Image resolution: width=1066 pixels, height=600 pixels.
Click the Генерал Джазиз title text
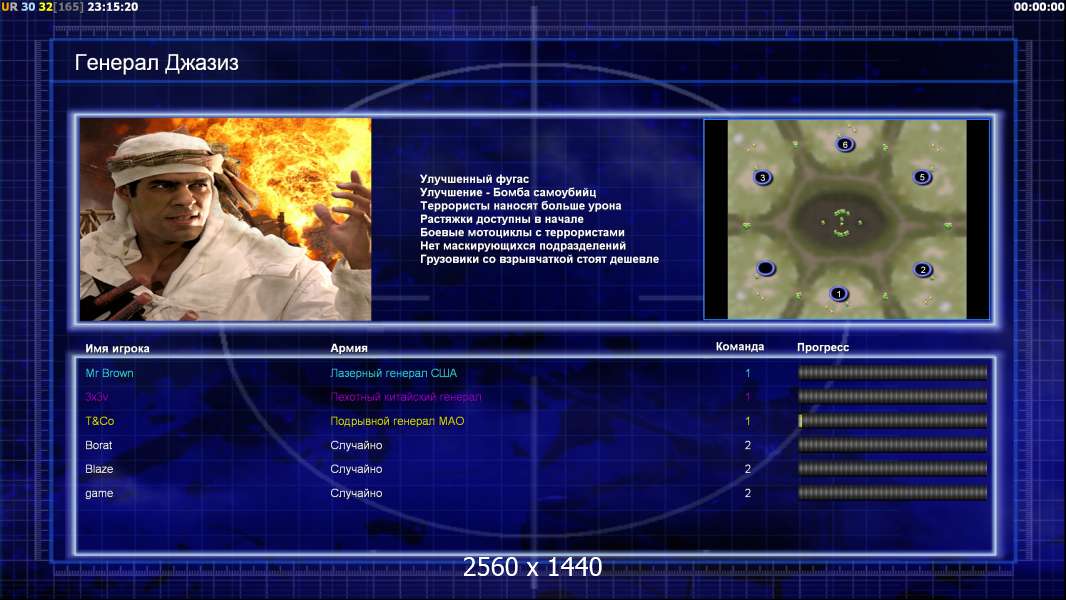point(156,63)
